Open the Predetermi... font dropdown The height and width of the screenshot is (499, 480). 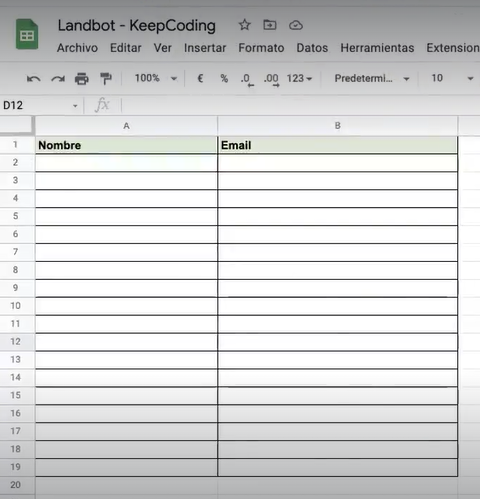click(x=372, y=79)
